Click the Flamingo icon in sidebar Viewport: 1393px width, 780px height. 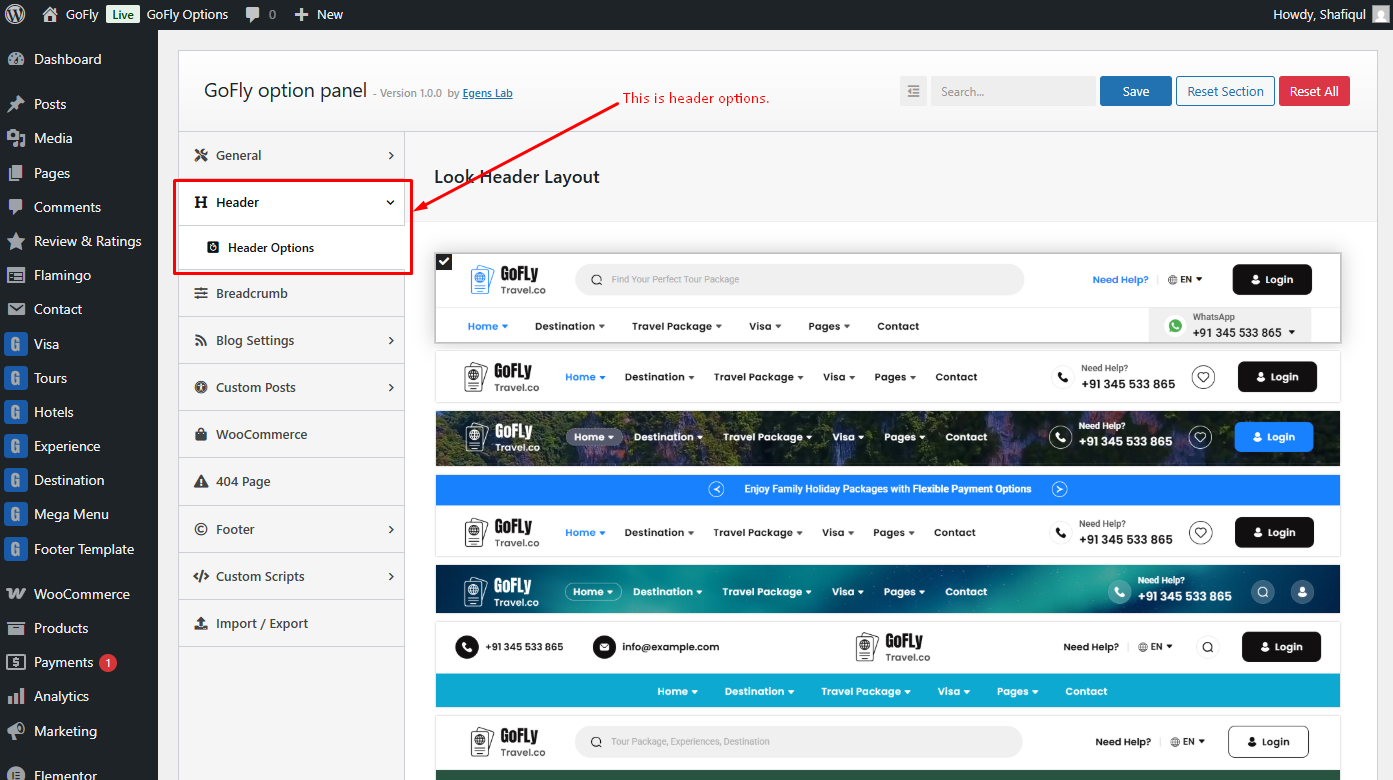(x=15, y=275)
